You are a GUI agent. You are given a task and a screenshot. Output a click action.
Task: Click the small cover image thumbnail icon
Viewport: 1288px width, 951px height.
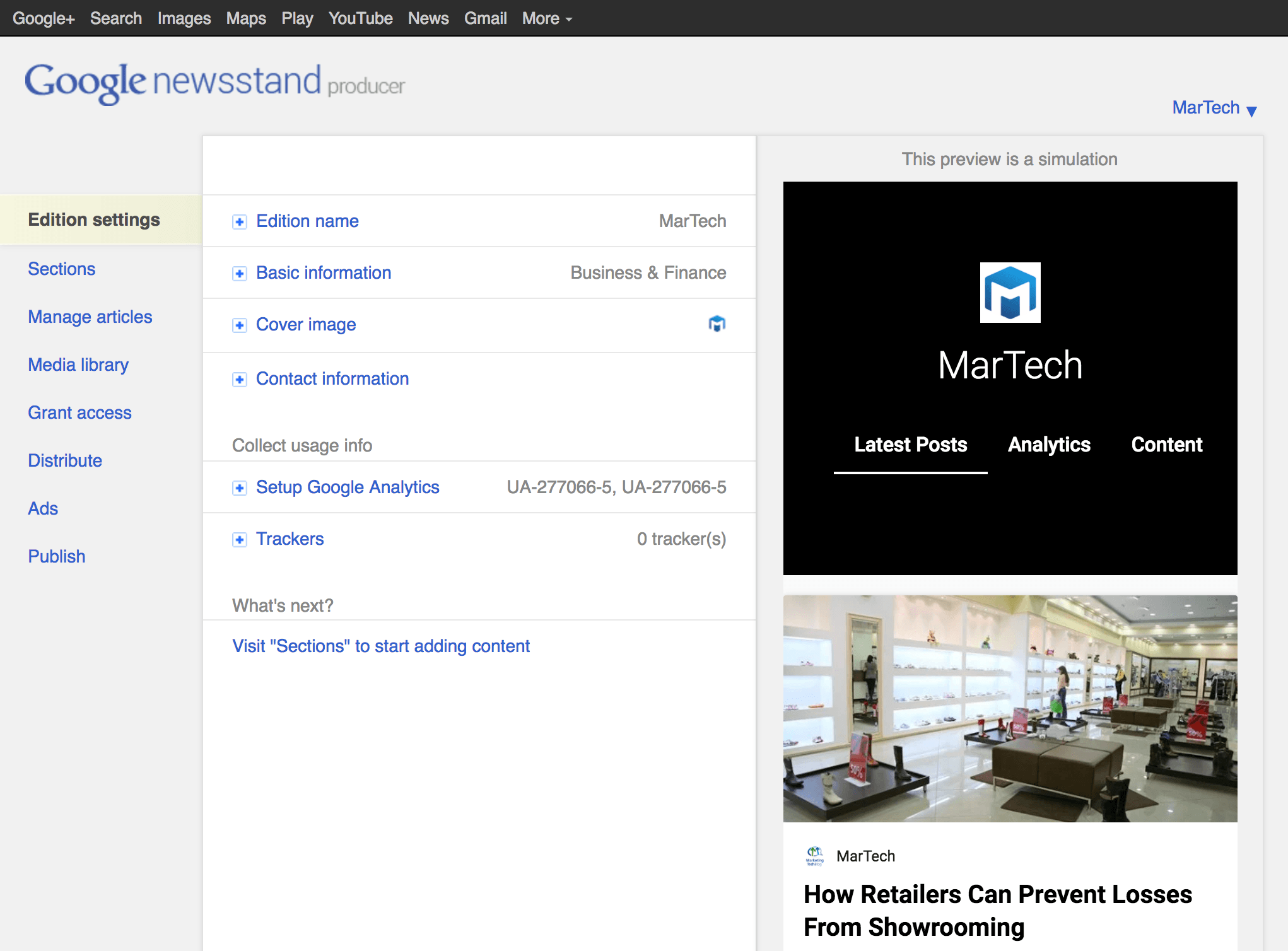pos(717,324)
